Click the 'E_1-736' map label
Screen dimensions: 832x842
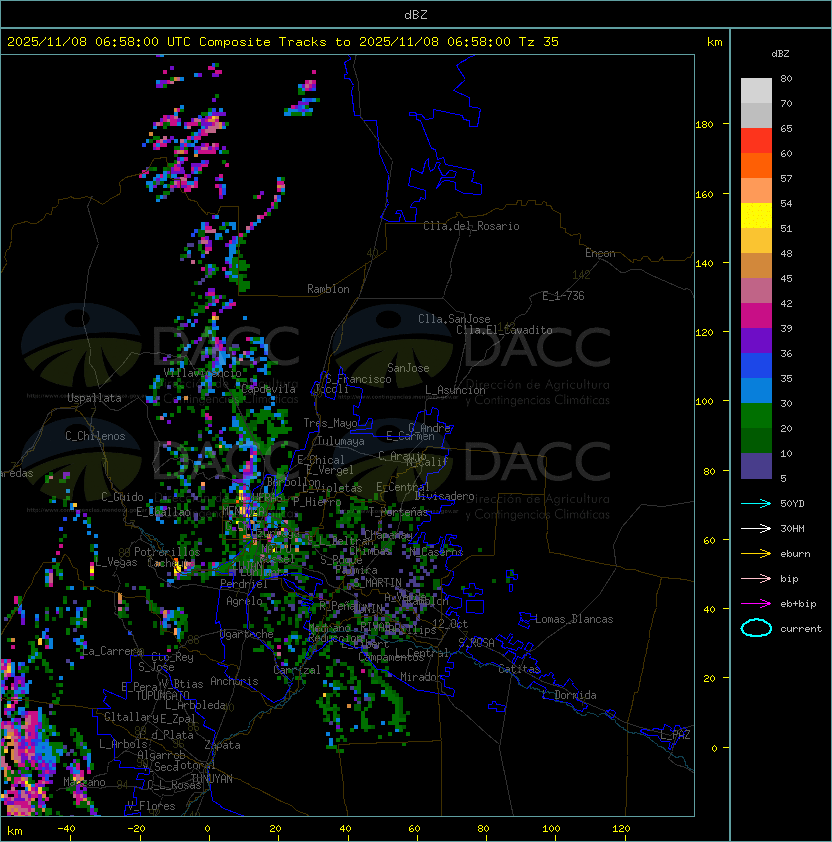click(x=563, y=296)
